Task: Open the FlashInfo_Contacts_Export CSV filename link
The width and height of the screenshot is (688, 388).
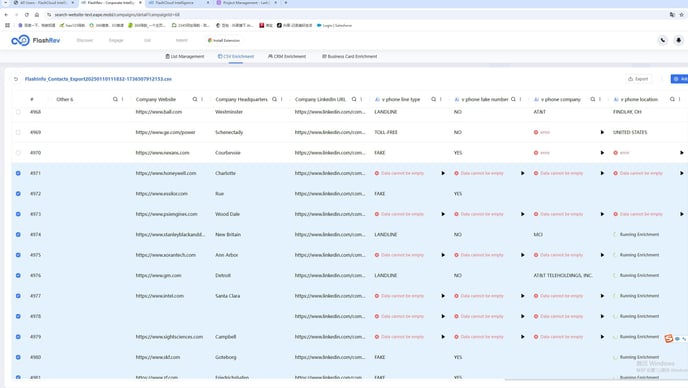Action: pyautogui.click(x=98, y=79)
